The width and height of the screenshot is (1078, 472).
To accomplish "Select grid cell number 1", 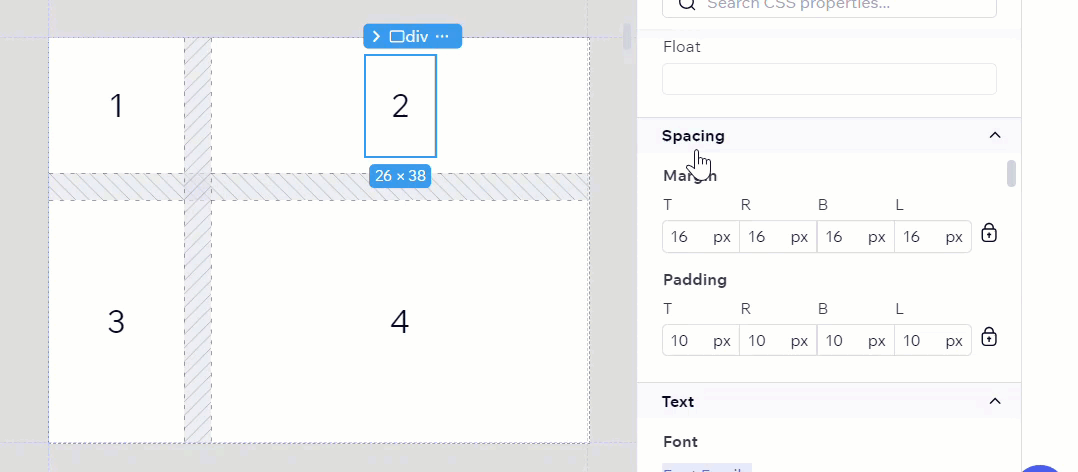I will click(x=116, y=106).
